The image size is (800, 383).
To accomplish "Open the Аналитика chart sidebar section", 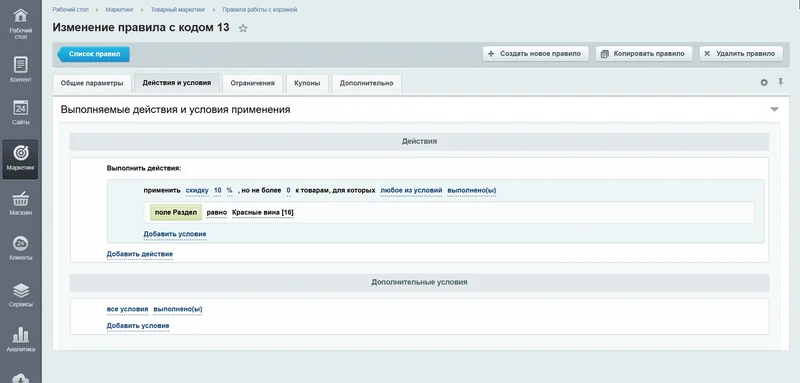I will (20, 340).
